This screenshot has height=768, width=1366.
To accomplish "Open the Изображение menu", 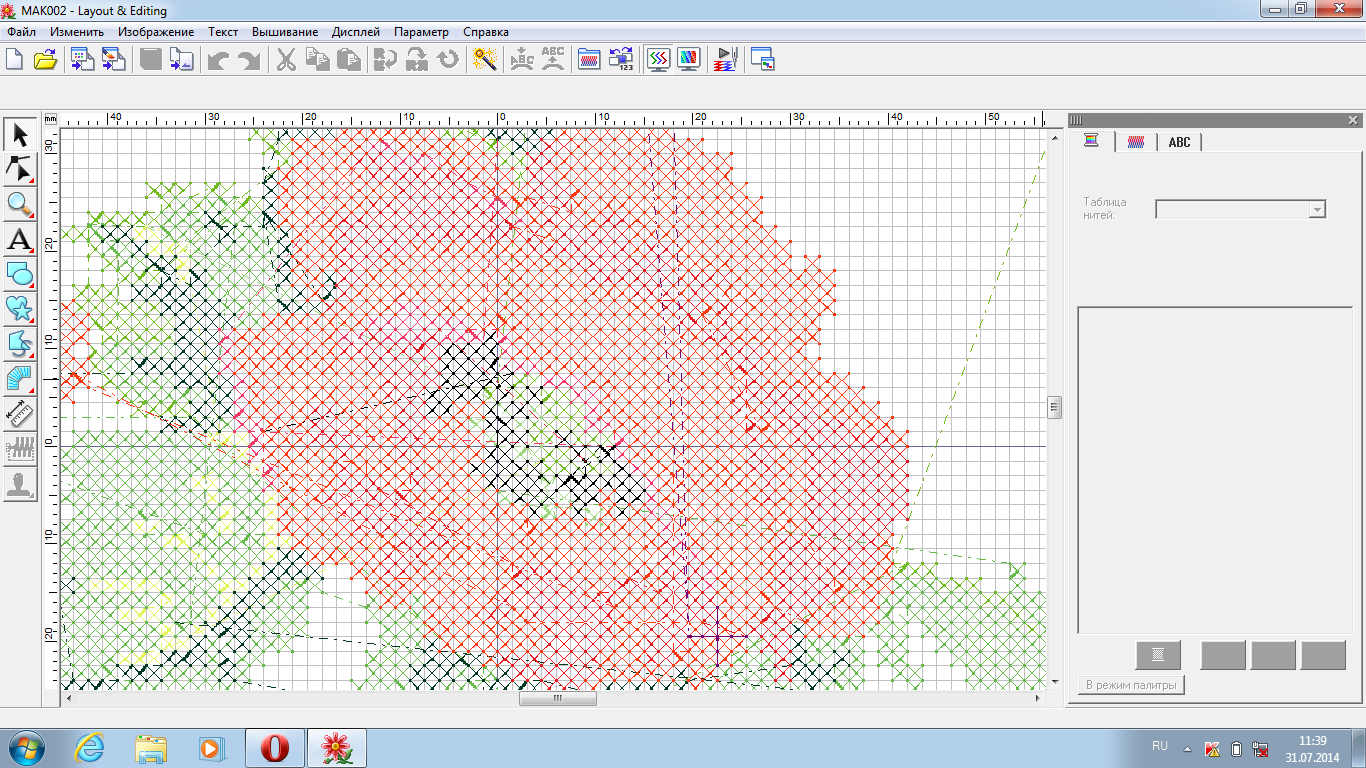I will tap(156, 32).
